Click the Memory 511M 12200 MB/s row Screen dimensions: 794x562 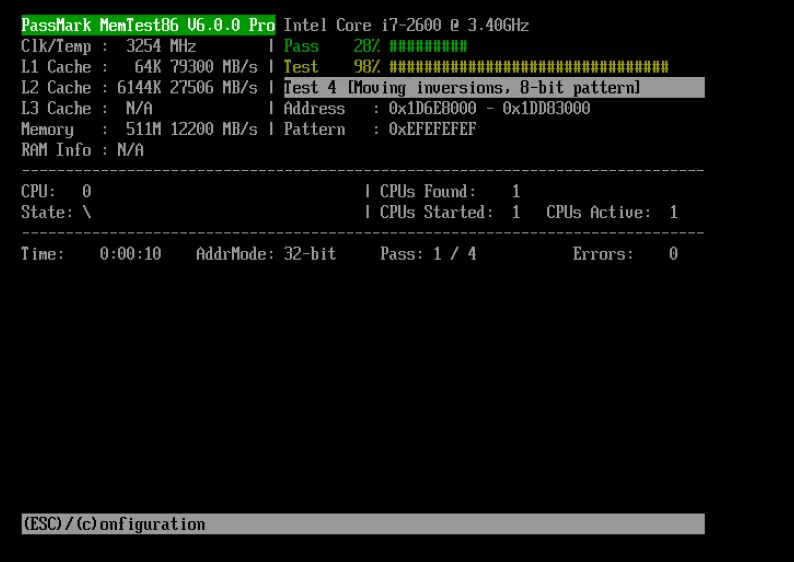139,129
